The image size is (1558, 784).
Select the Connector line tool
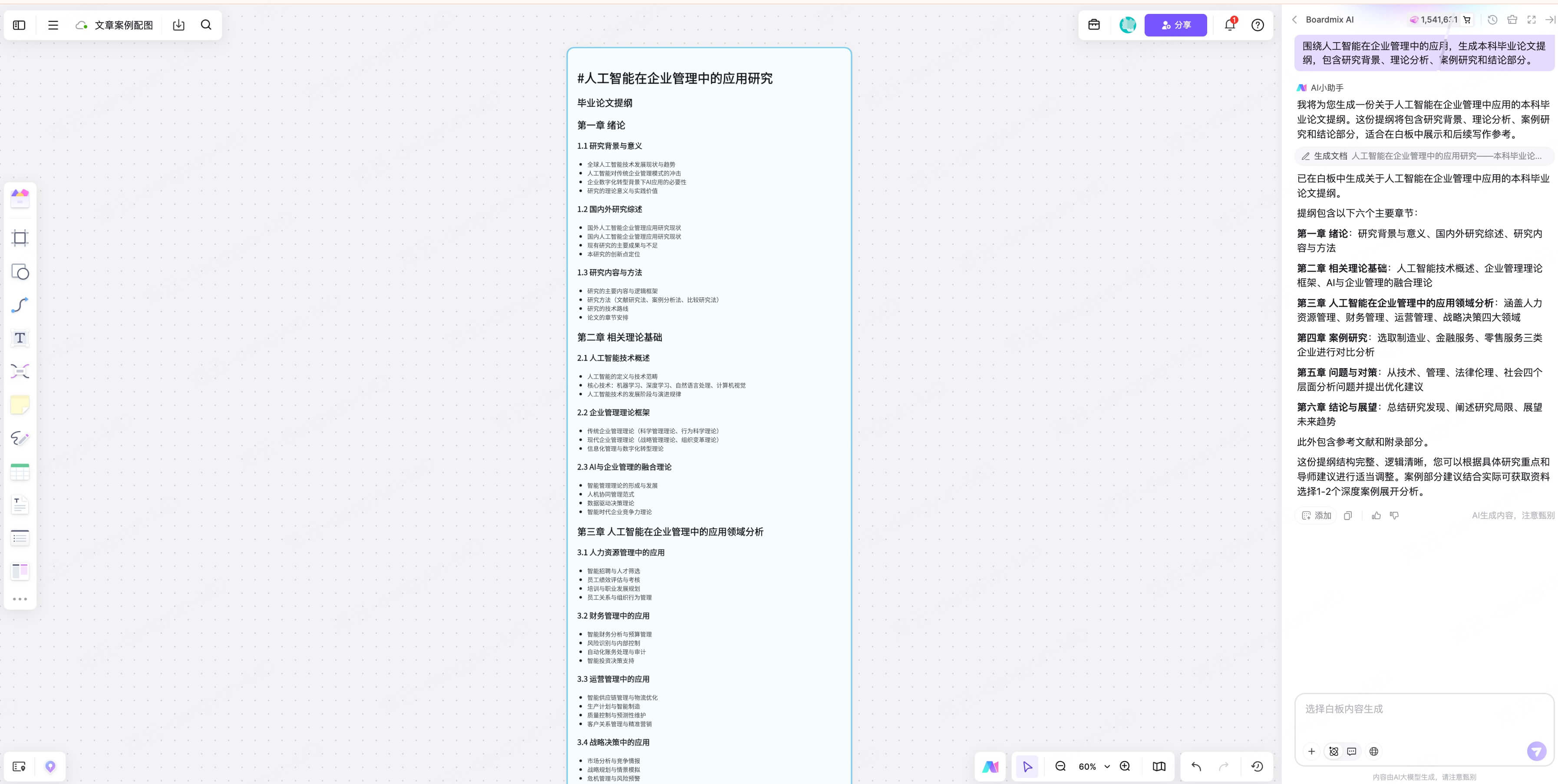tap(20, 305)
